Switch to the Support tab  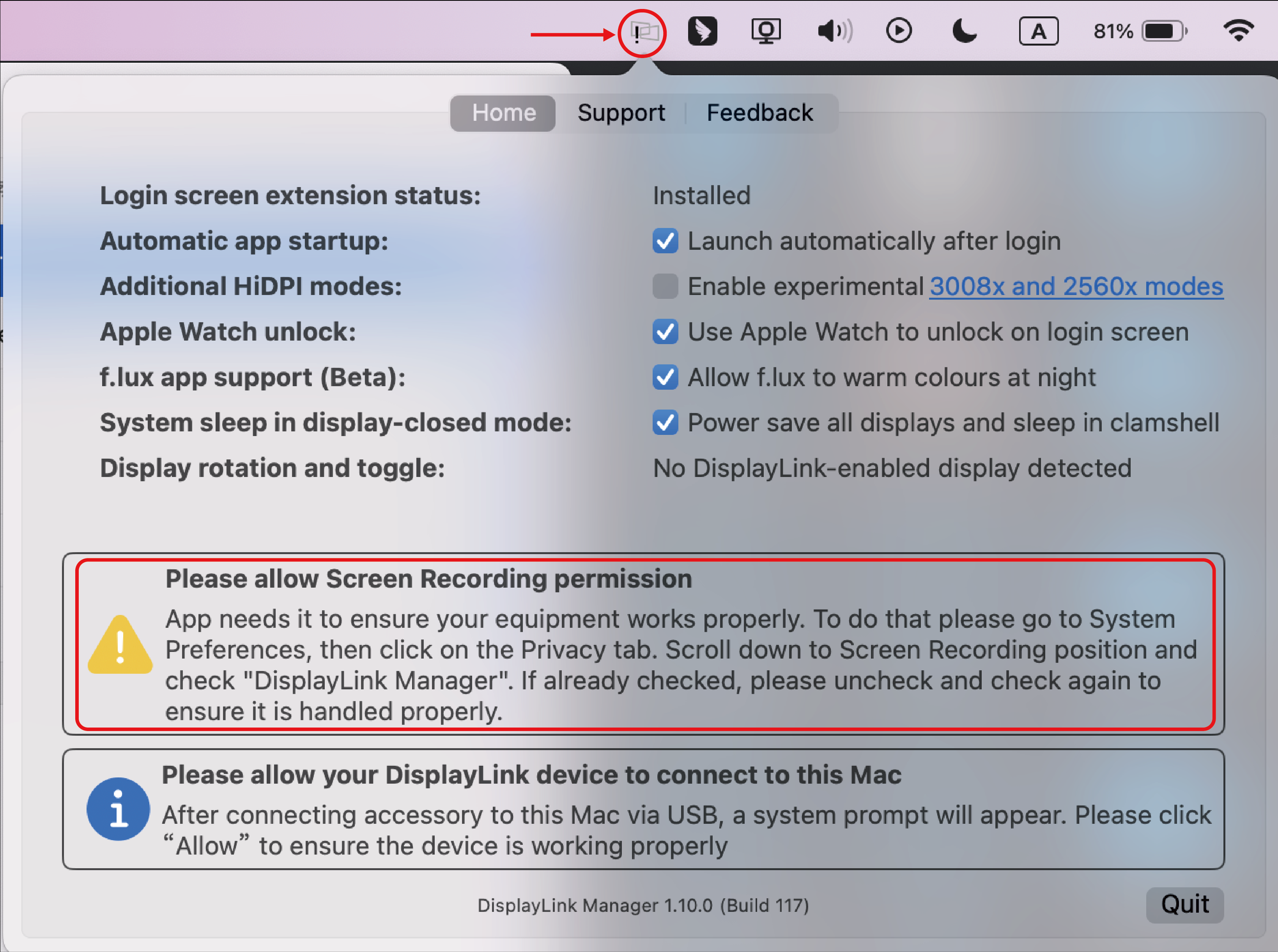621,113
